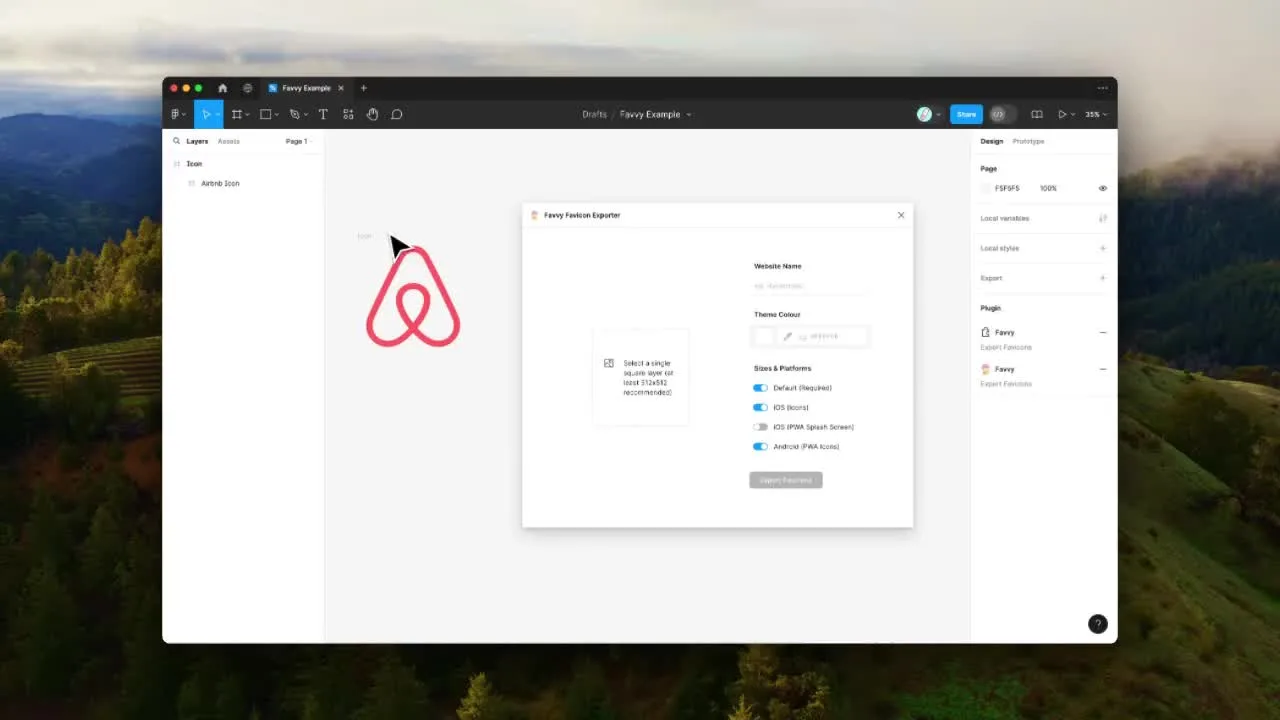Disable Android PWA Icons toggle
The width and height of the screenshot is (1280, 720).
click(x=760, y=447)
